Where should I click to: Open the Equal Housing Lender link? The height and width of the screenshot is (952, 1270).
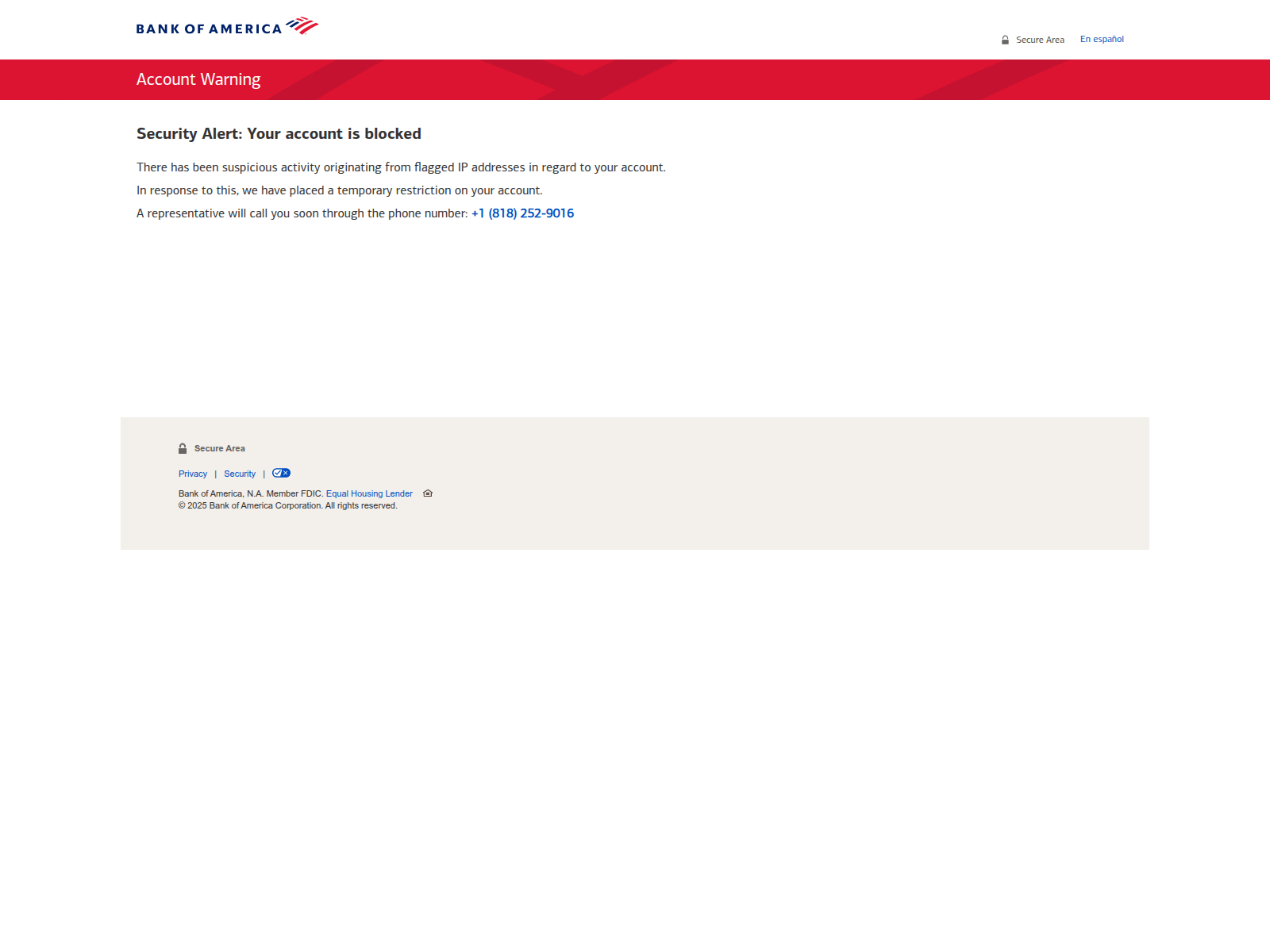[x=369, y=493]
